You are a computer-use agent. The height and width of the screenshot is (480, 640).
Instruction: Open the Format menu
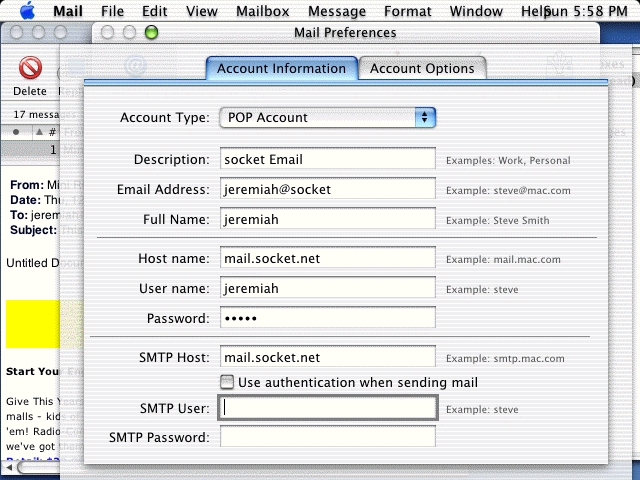tap(407, 11)
